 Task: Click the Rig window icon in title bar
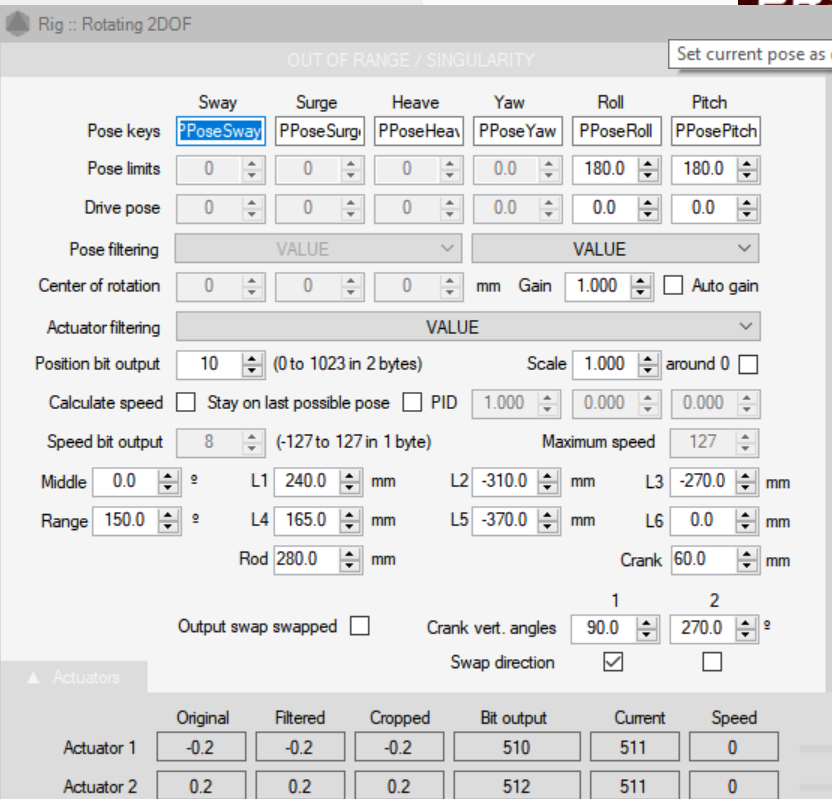click(17, 23)
